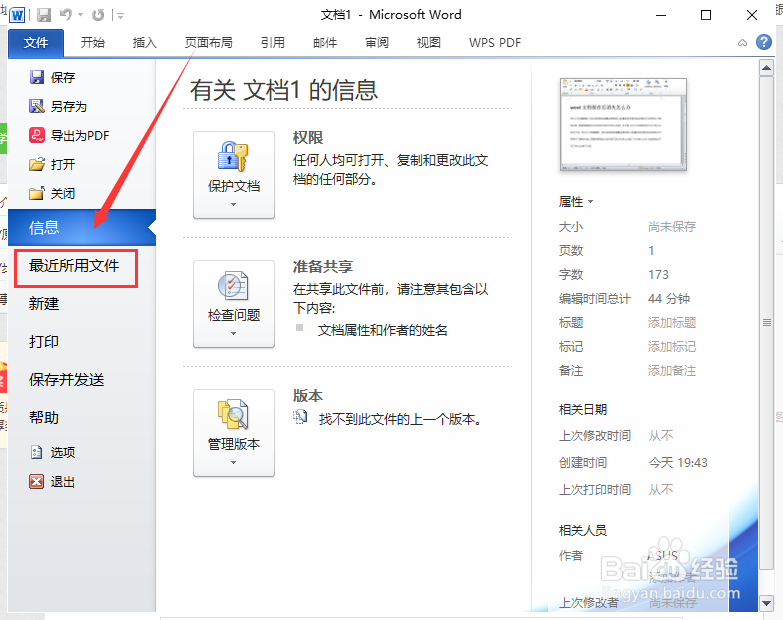Screen dimensions: 783x620
Task: Switch to the WPS PDF tab
Action: 495,43
